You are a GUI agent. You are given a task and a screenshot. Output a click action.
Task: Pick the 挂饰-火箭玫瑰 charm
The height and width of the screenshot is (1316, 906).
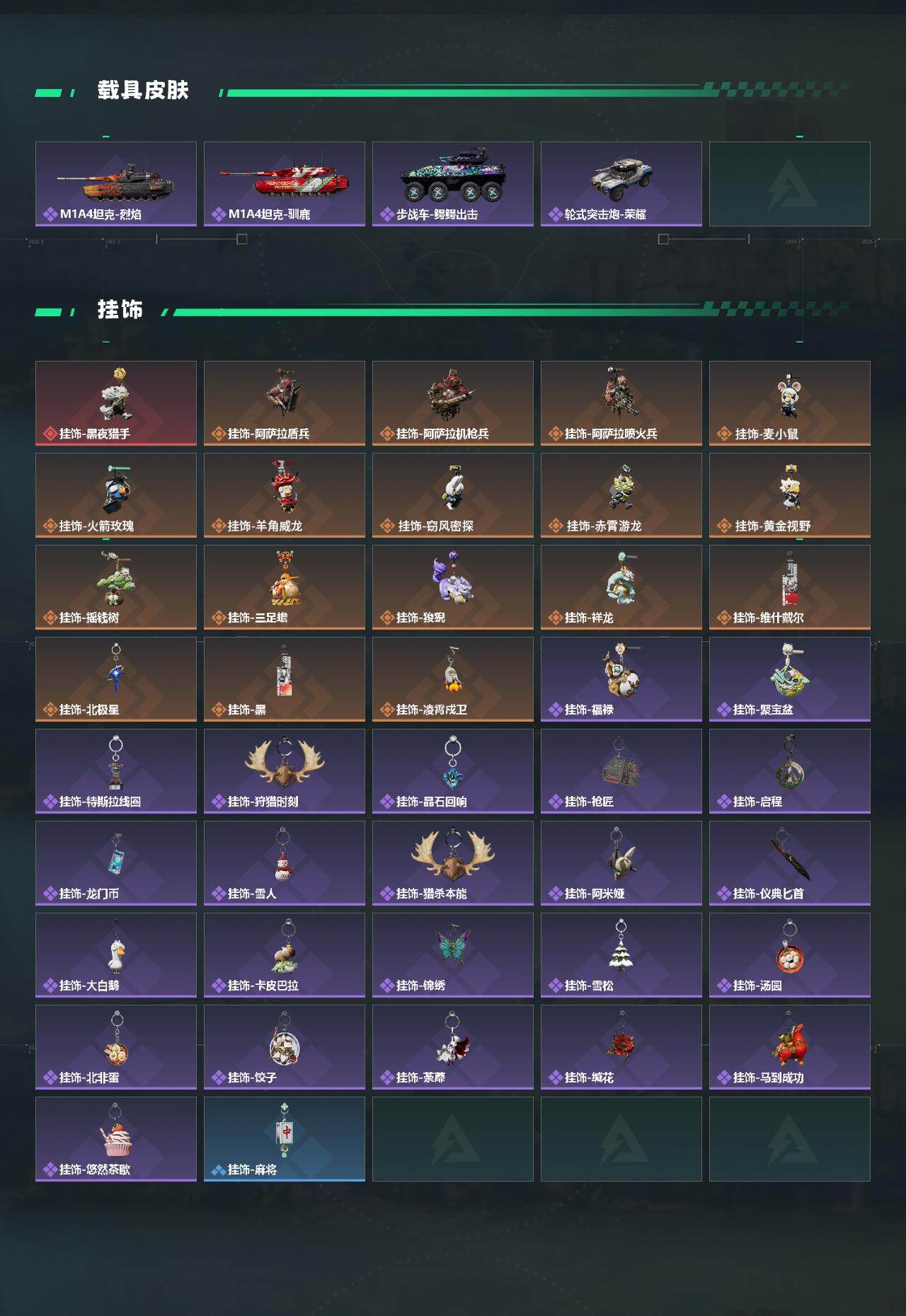(x=116, y=495)
